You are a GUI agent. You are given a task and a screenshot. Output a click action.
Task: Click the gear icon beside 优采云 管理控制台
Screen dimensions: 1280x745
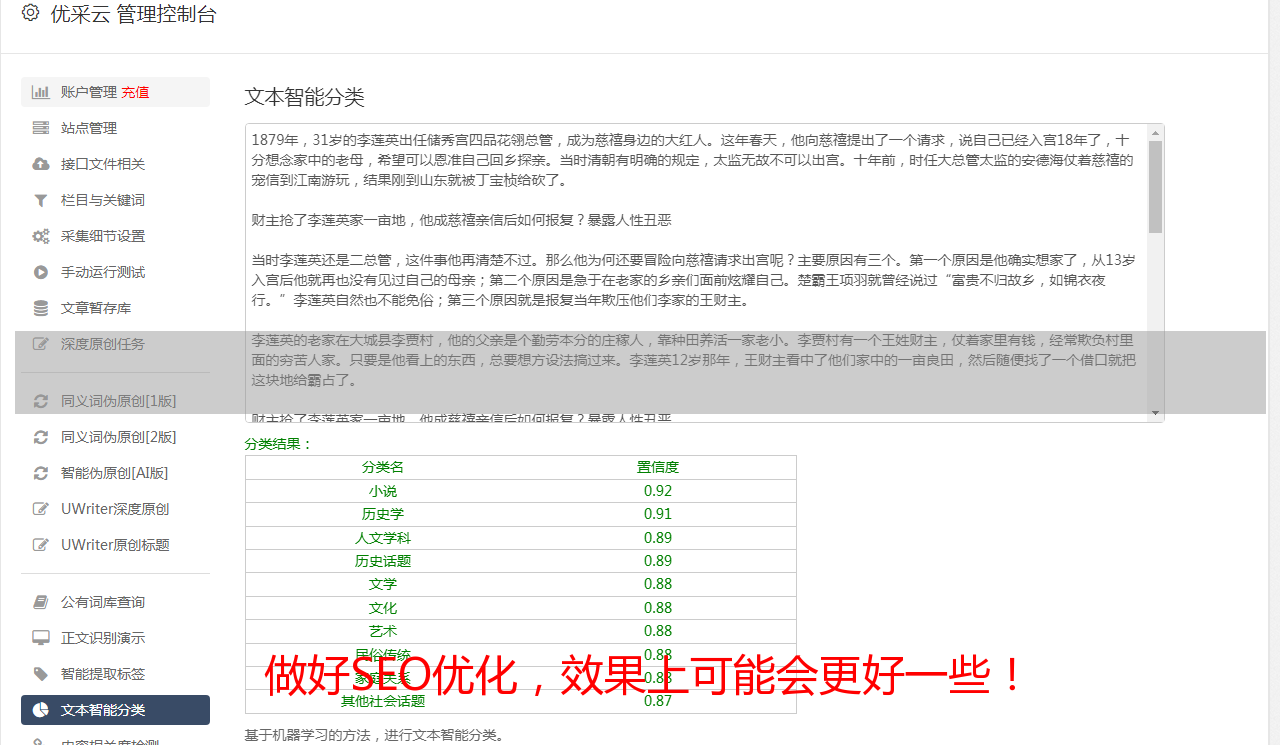[x=30, y=13]
